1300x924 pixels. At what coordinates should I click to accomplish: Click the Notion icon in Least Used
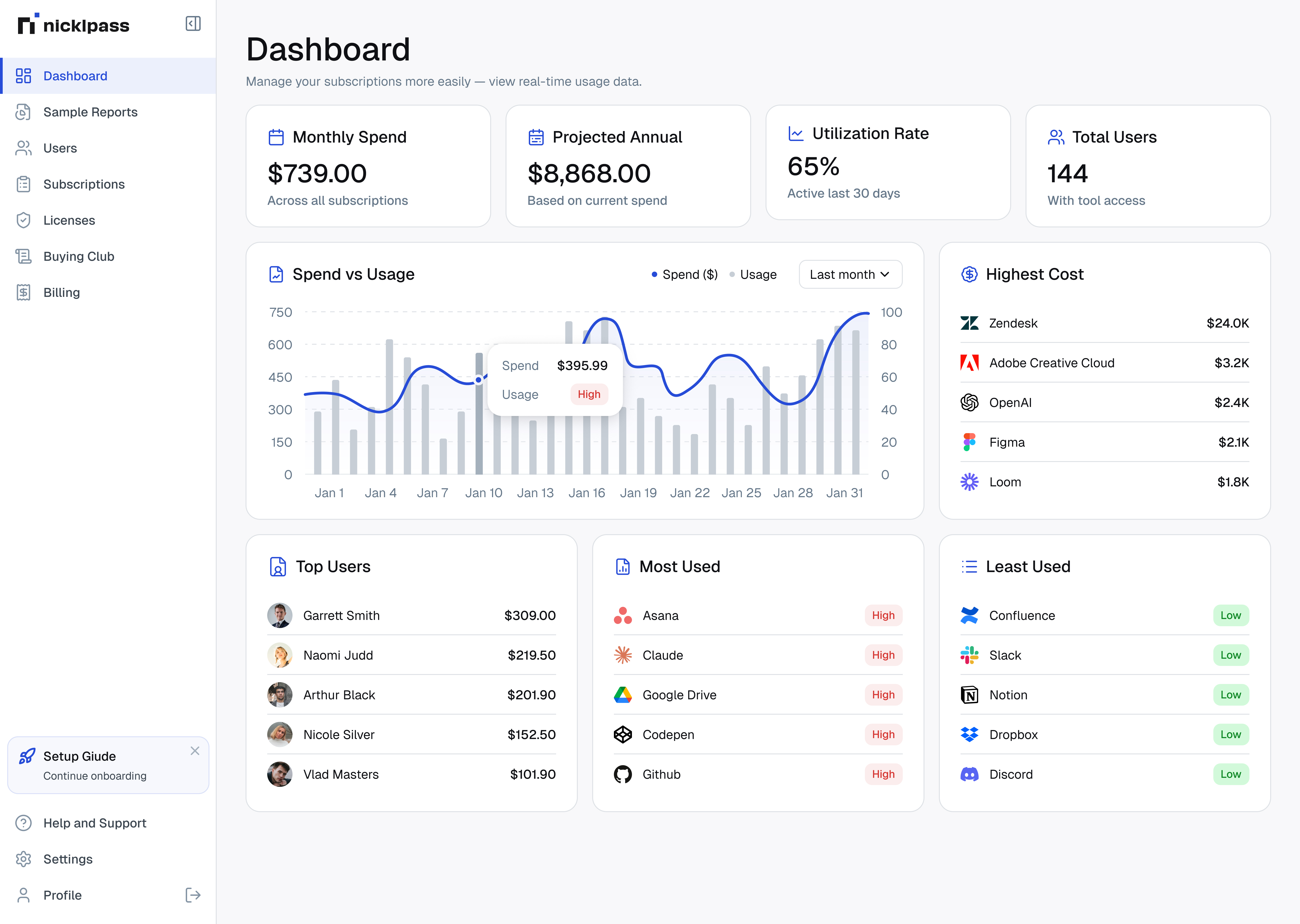(x=969, y=695)
